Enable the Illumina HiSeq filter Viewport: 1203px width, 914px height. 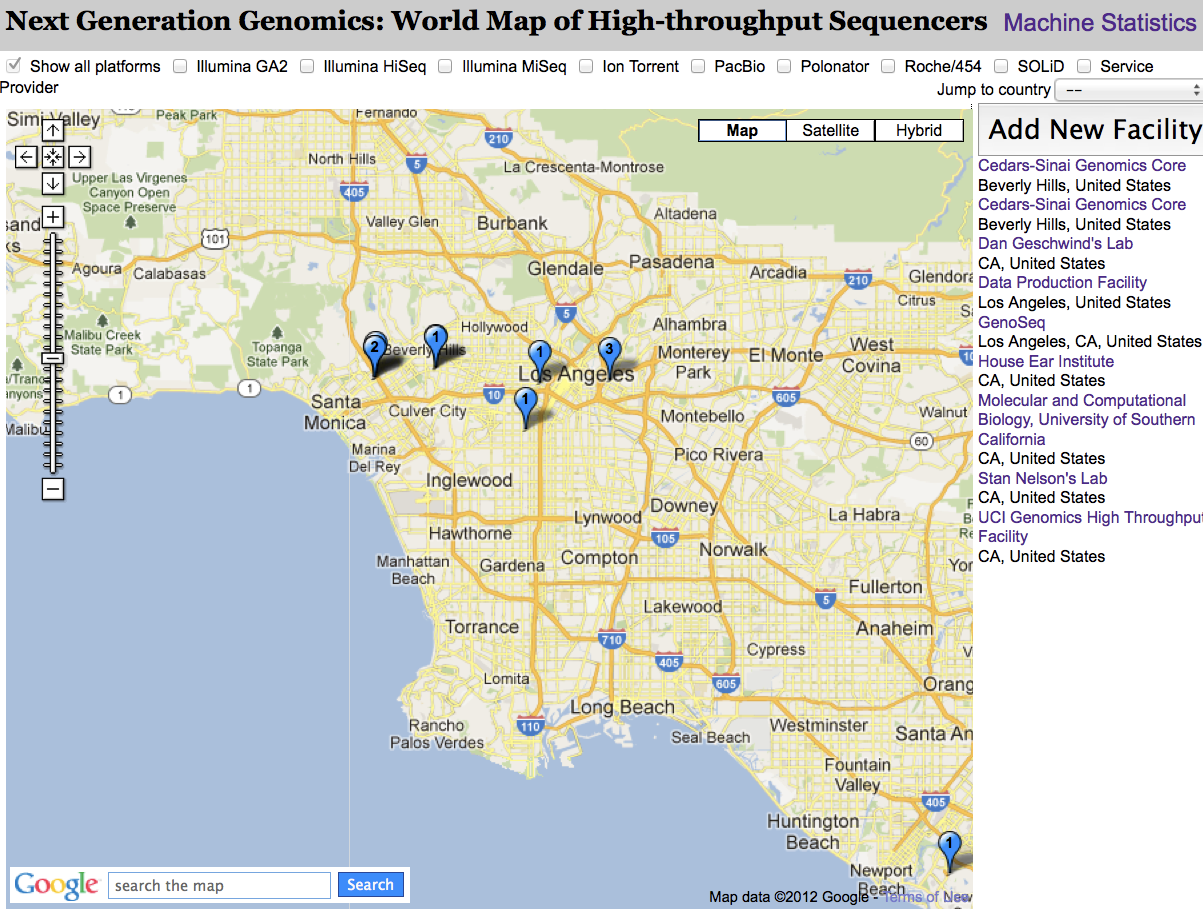click(x=307, y=66)
